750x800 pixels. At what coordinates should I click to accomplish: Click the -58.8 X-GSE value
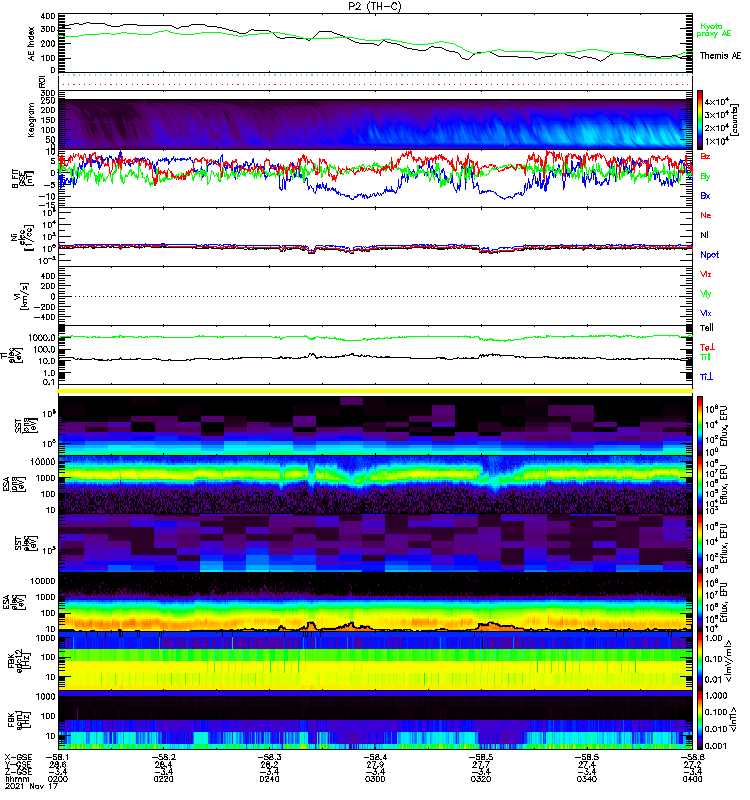point(691,758)
